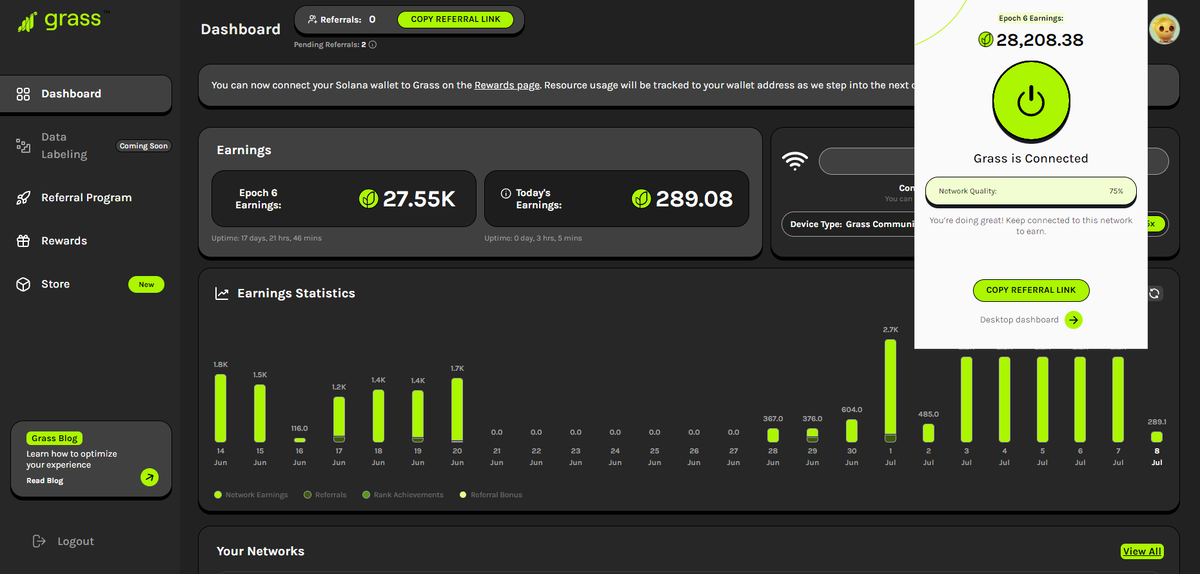Image resolution: width=1200 pixels, height=574 pixels.
Task: Click the 116.0 bar label
Action: coord(299,428)
